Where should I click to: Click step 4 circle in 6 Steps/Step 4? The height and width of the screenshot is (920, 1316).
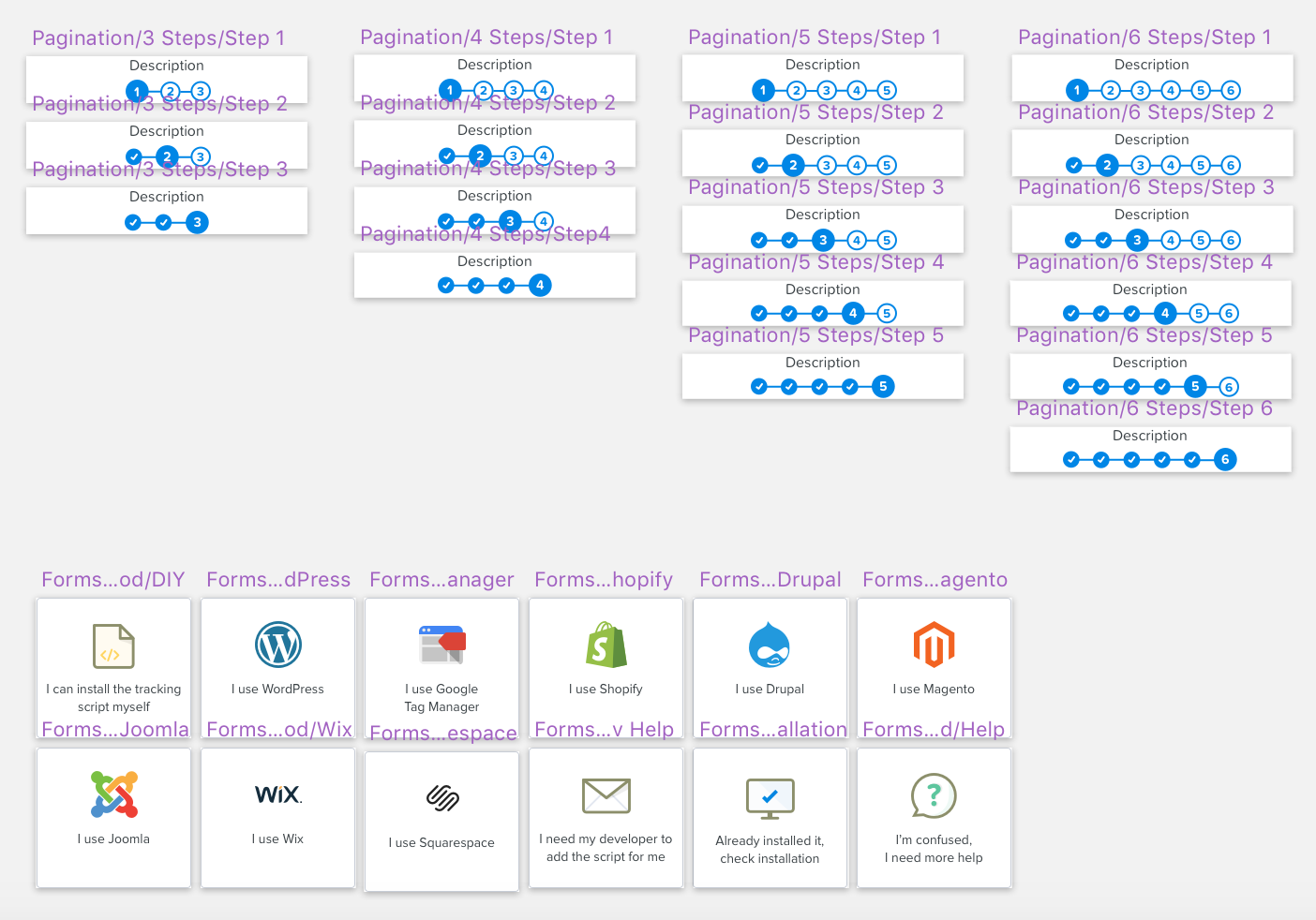point(1165,313)
